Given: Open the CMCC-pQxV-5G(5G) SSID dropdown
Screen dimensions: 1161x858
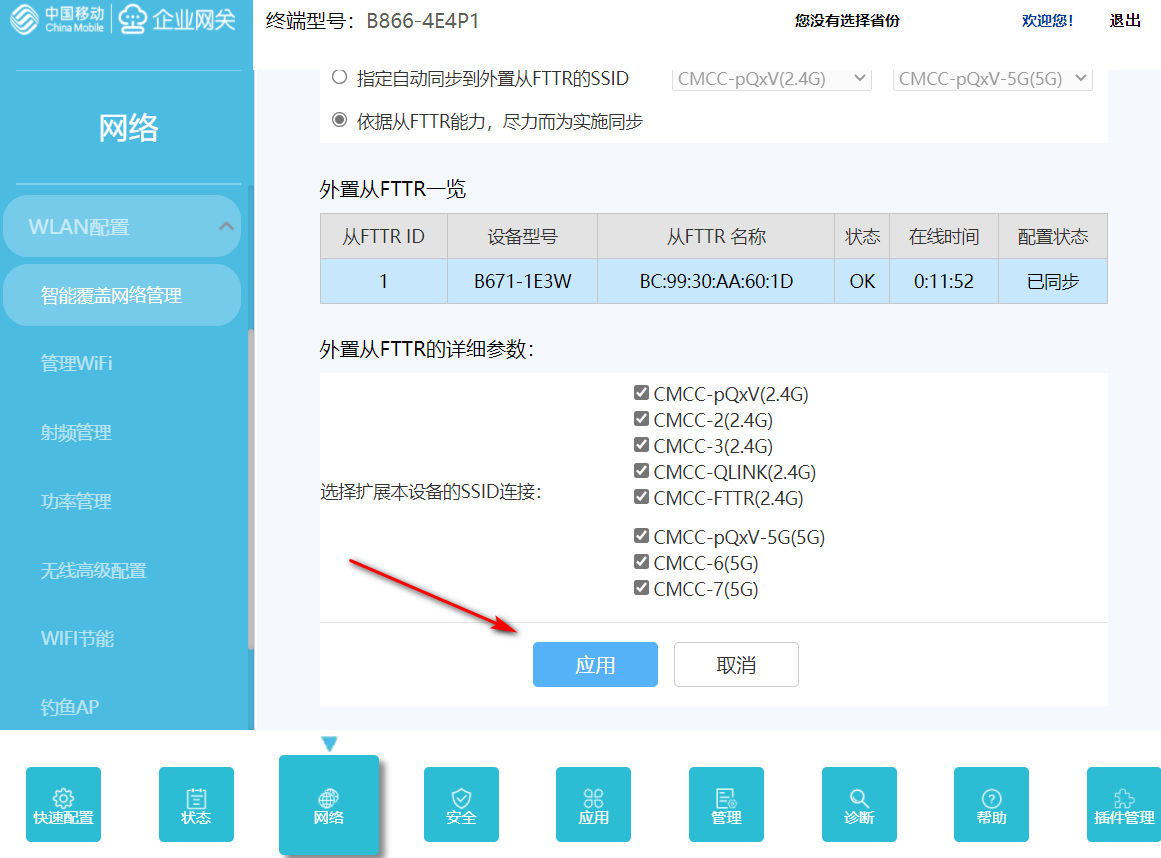Looking at the screenshot, I should (992, 78).
